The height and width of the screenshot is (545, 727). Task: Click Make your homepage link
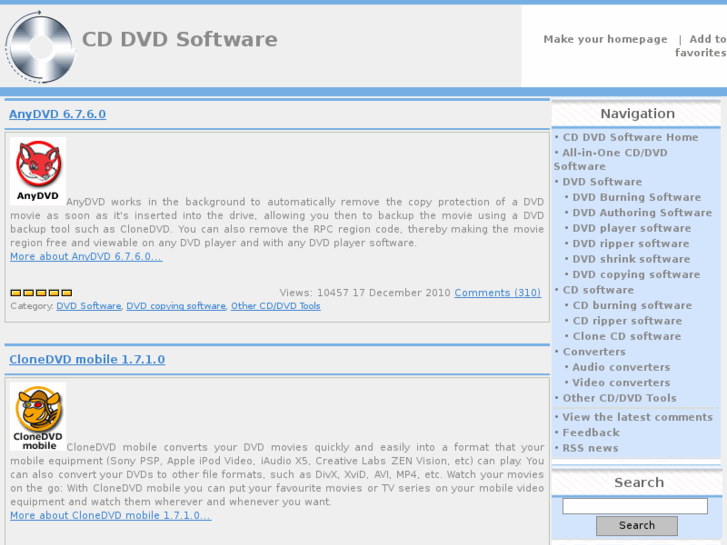tap(605, 39)
